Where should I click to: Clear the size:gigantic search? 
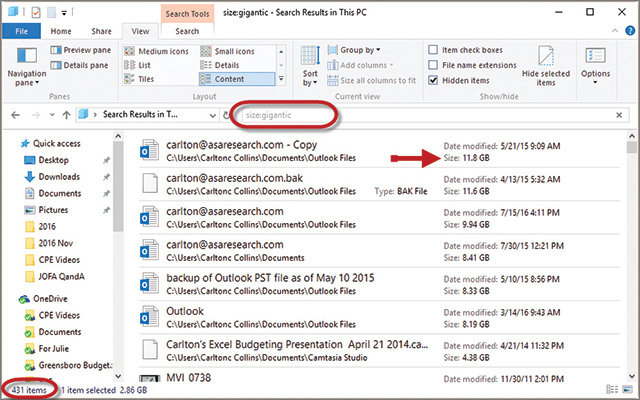(619, 115)
